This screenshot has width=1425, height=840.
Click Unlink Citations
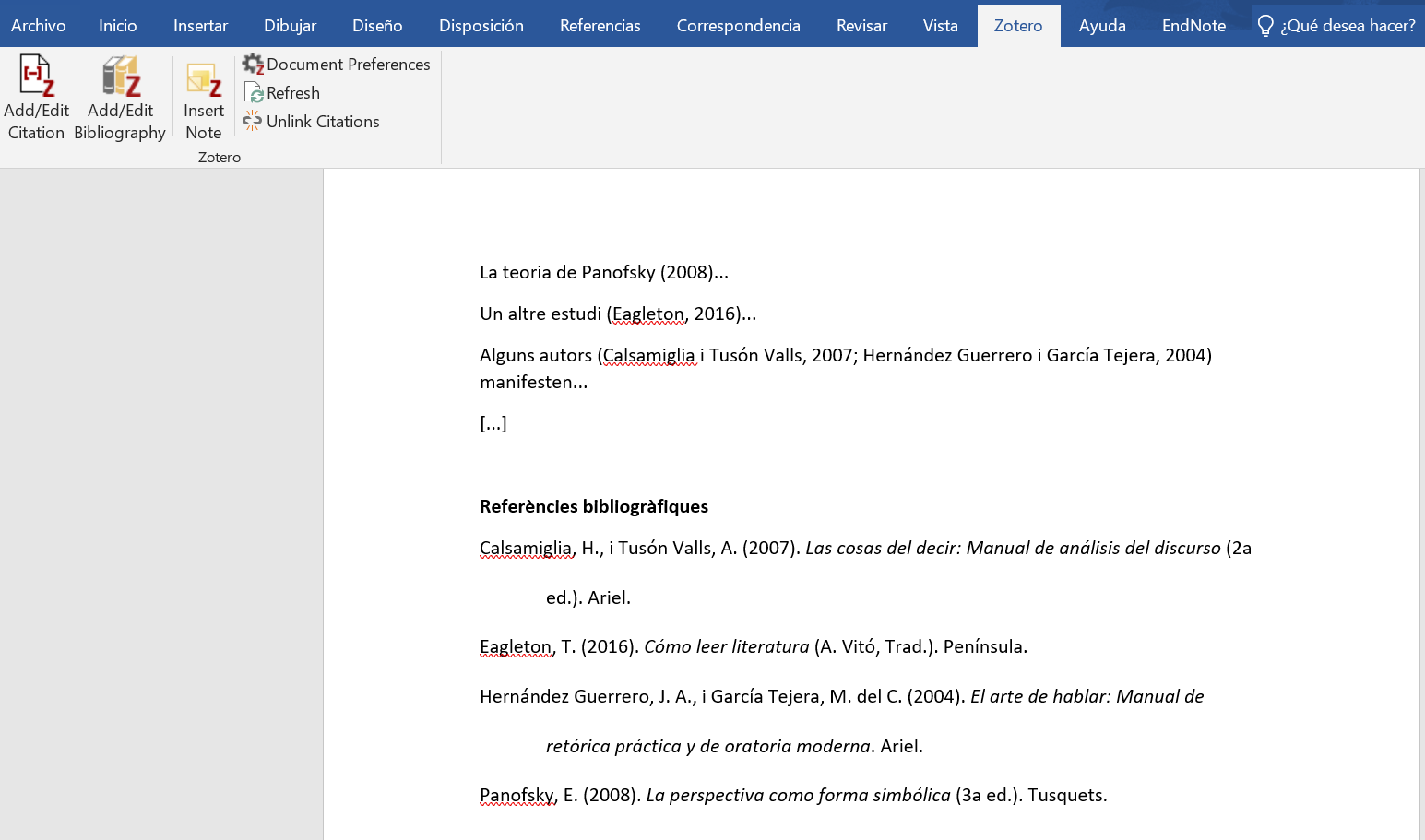click(x=311, y=122)
